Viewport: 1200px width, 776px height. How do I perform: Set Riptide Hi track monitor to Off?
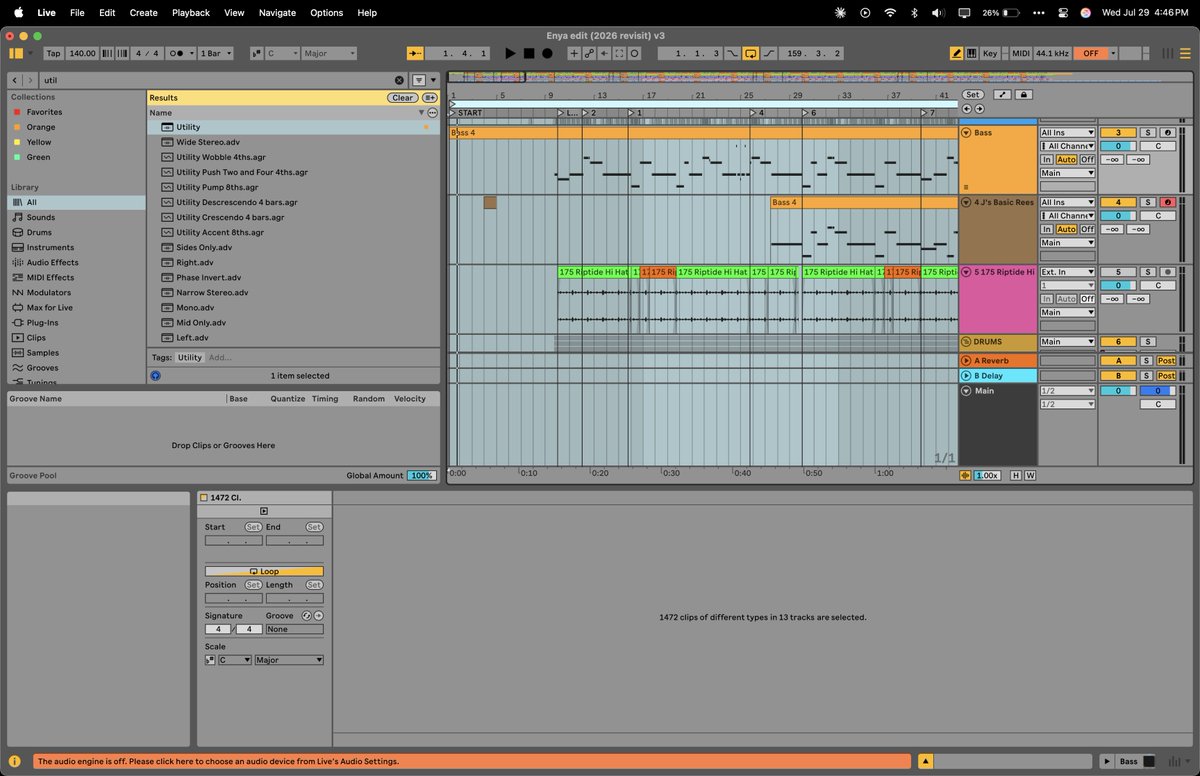tap(1086, 299)
